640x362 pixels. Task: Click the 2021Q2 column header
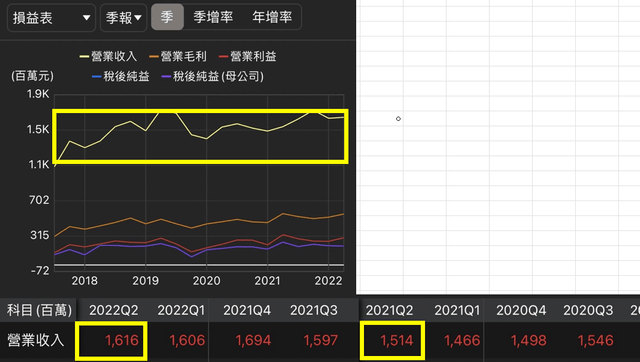tap(389, 311)
